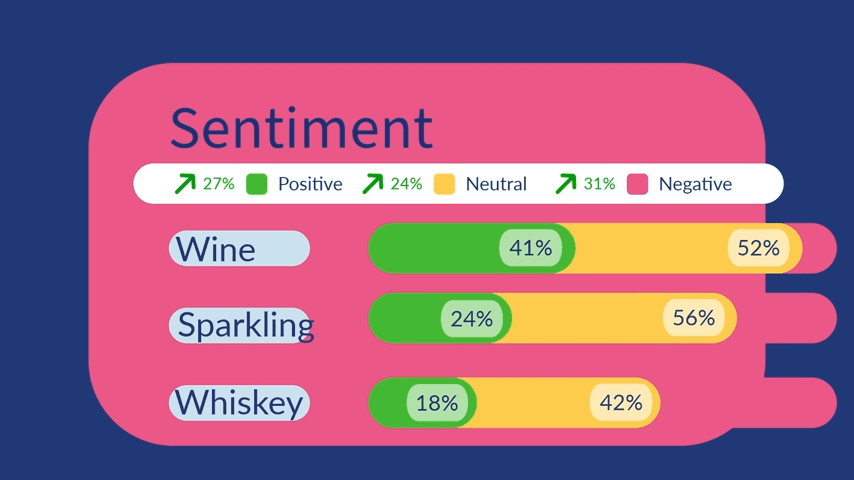Screen dimensions: 854x480
Task: Select the pink Negative legend swatch
Action: (638, 184)
